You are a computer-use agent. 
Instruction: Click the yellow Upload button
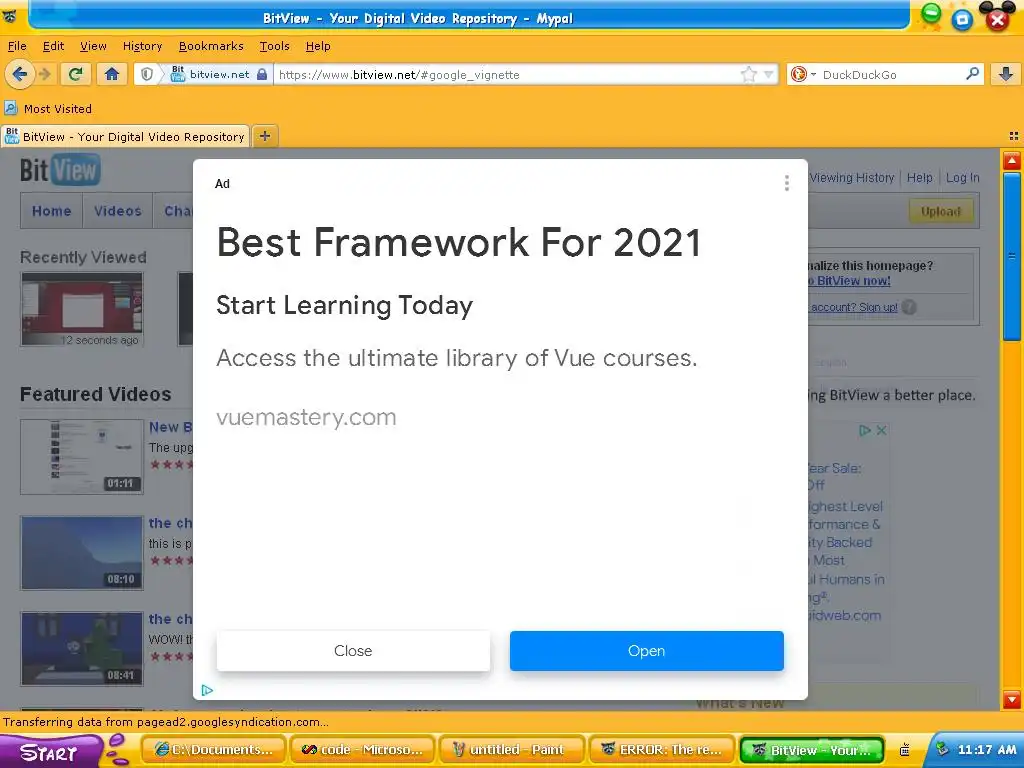(x=941, y=211)
